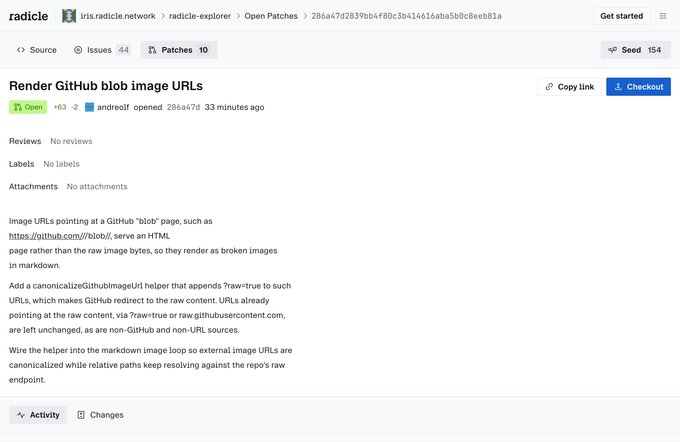Click the iris.radicle.network seed avatar icon
Image resolution: width=680 pixels, height=442 pixels.
pos(69,16)
